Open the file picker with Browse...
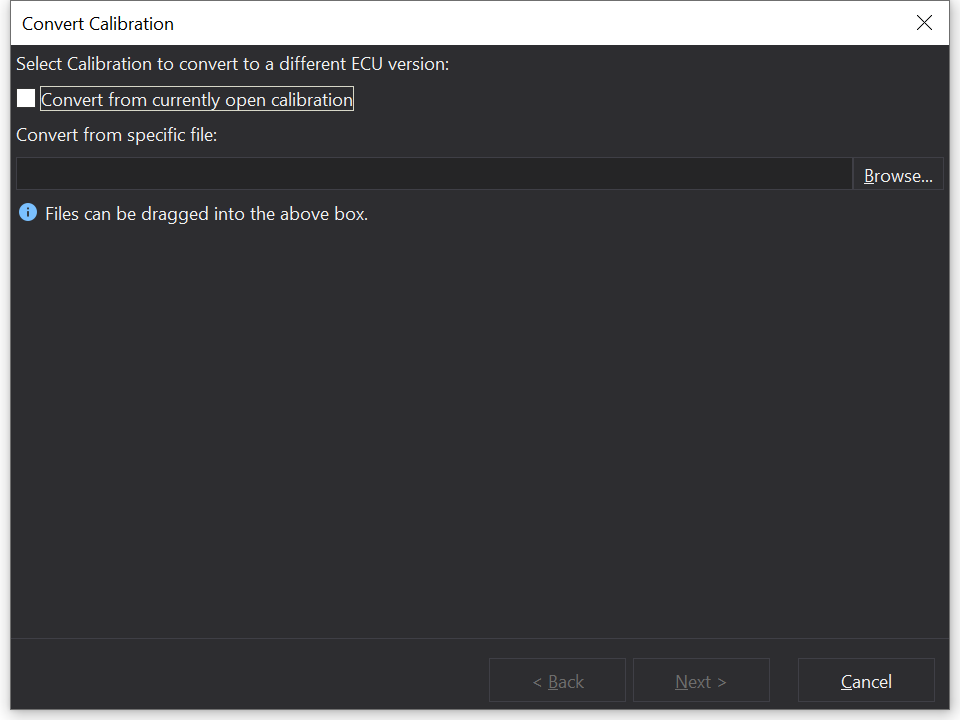The height and width of the screenshot is (720, 960). (897, 175)
